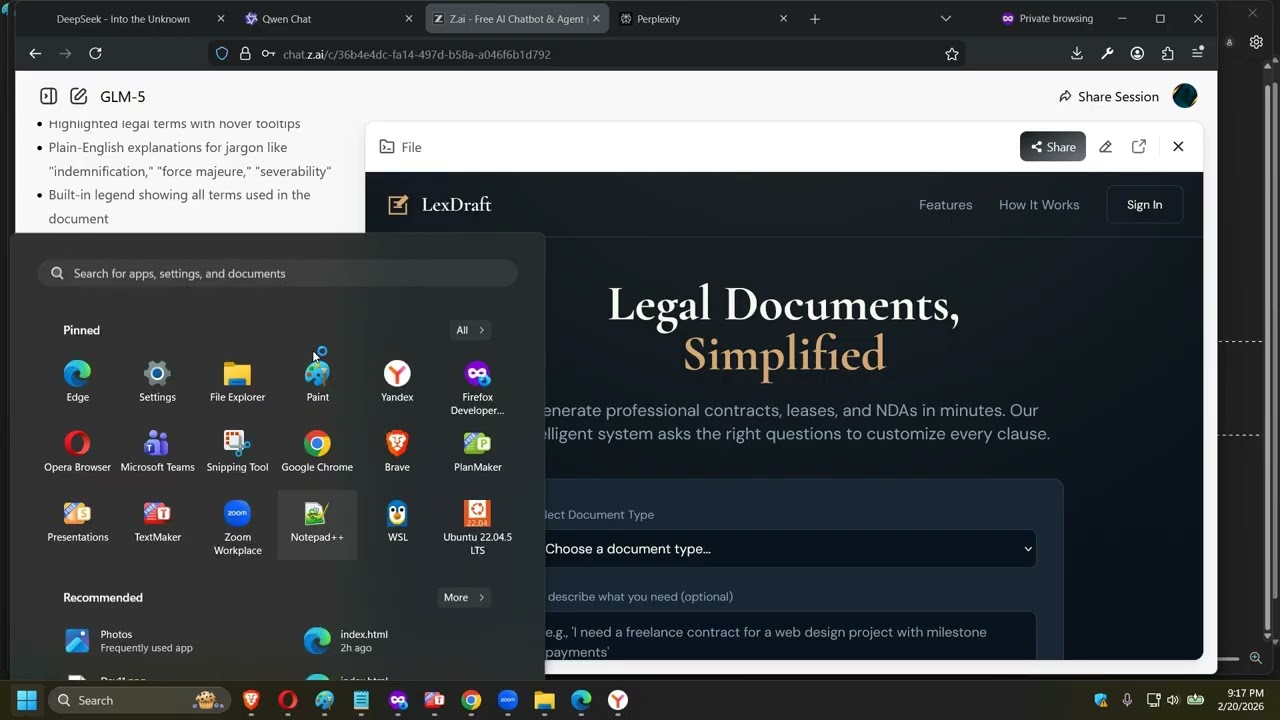Open a new browser tab
This screenshot has width=1280, height=720.
pyautogui.click(x=815, y=19)
